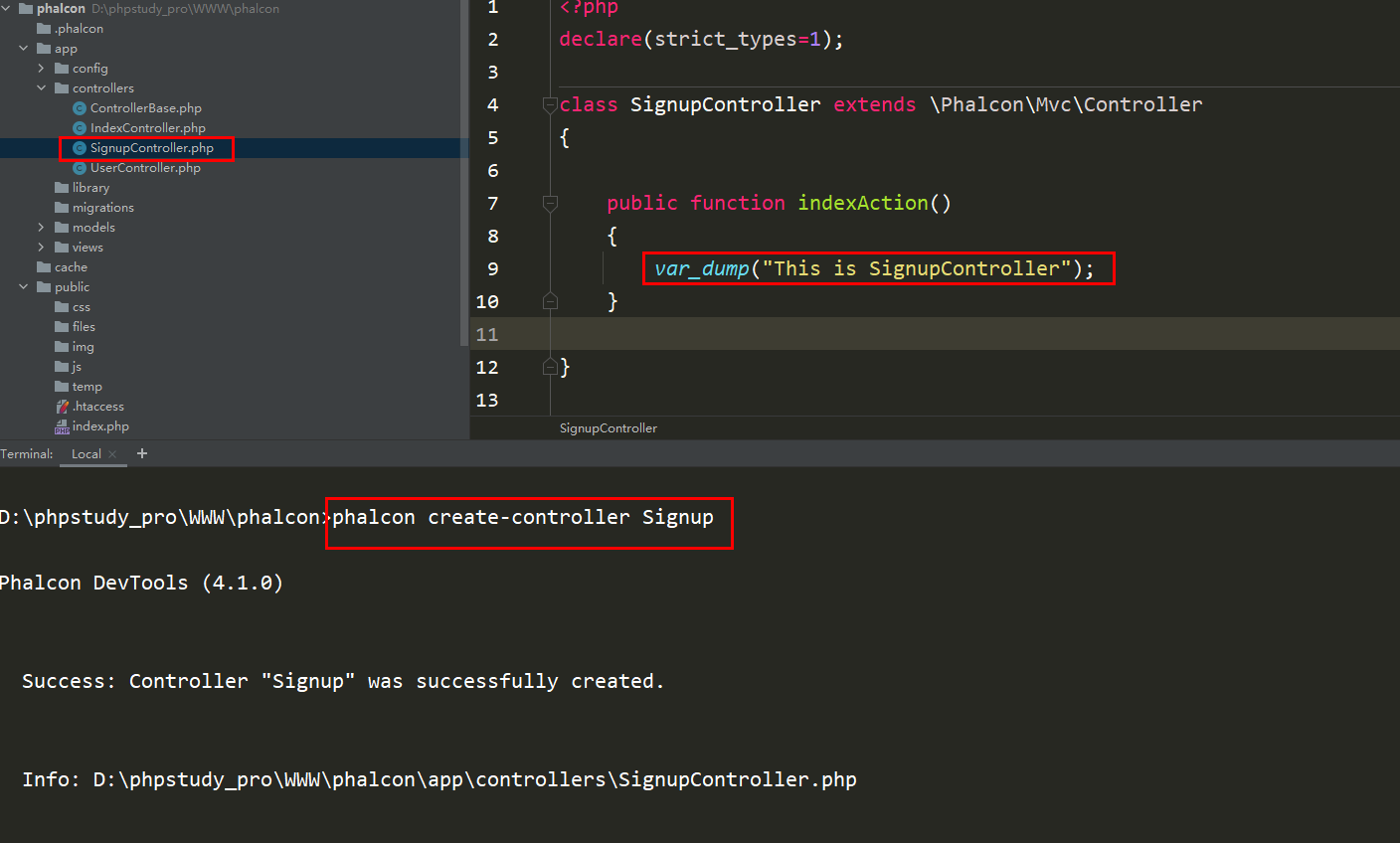1400x843 pixels.
Task: Select the models folder label
Action: pyautogui.click(x=93, y=228)
